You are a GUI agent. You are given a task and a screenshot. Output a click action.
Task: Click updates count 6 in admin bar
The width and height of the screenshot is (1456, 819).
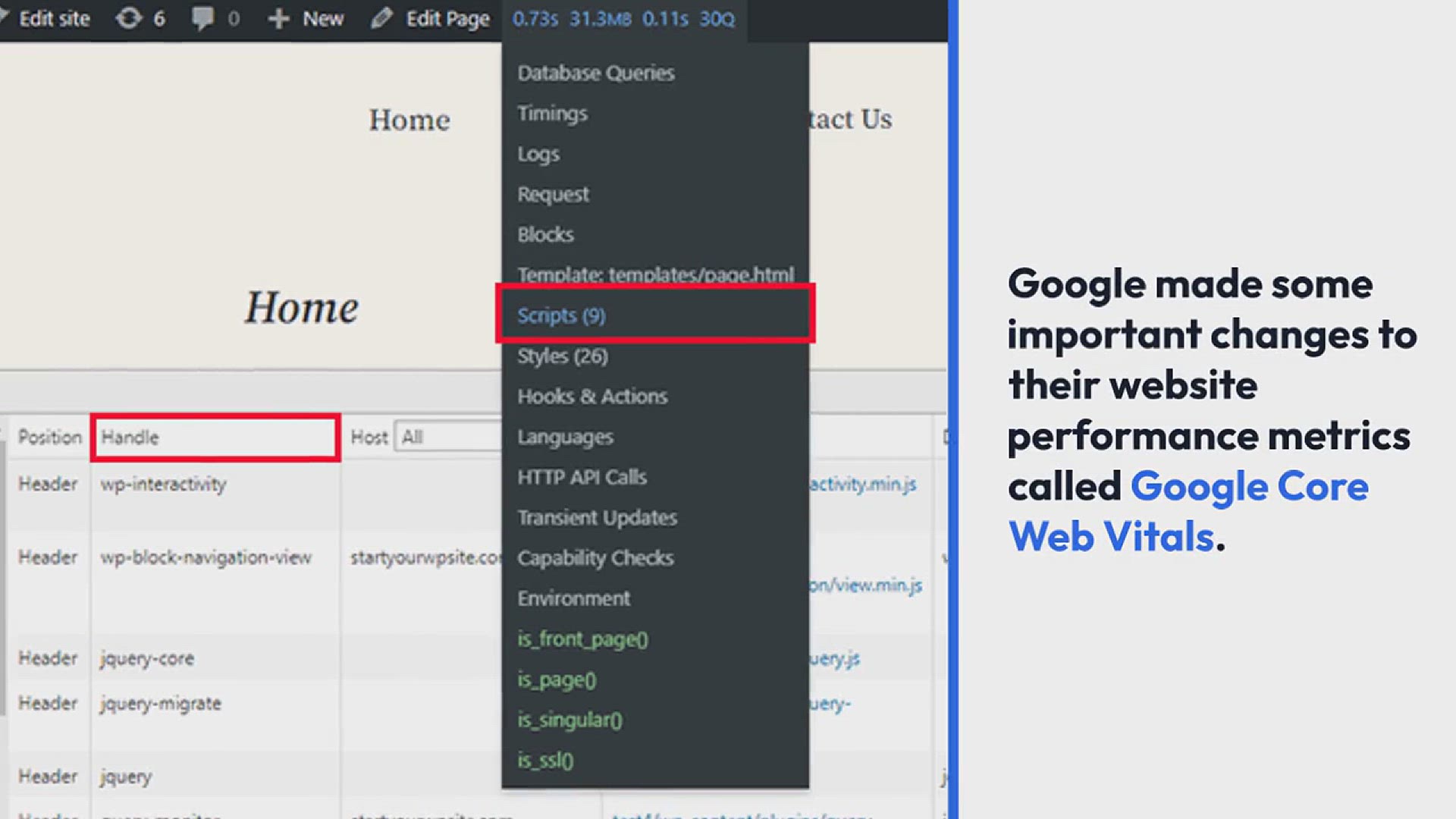(x=158, y=18)
